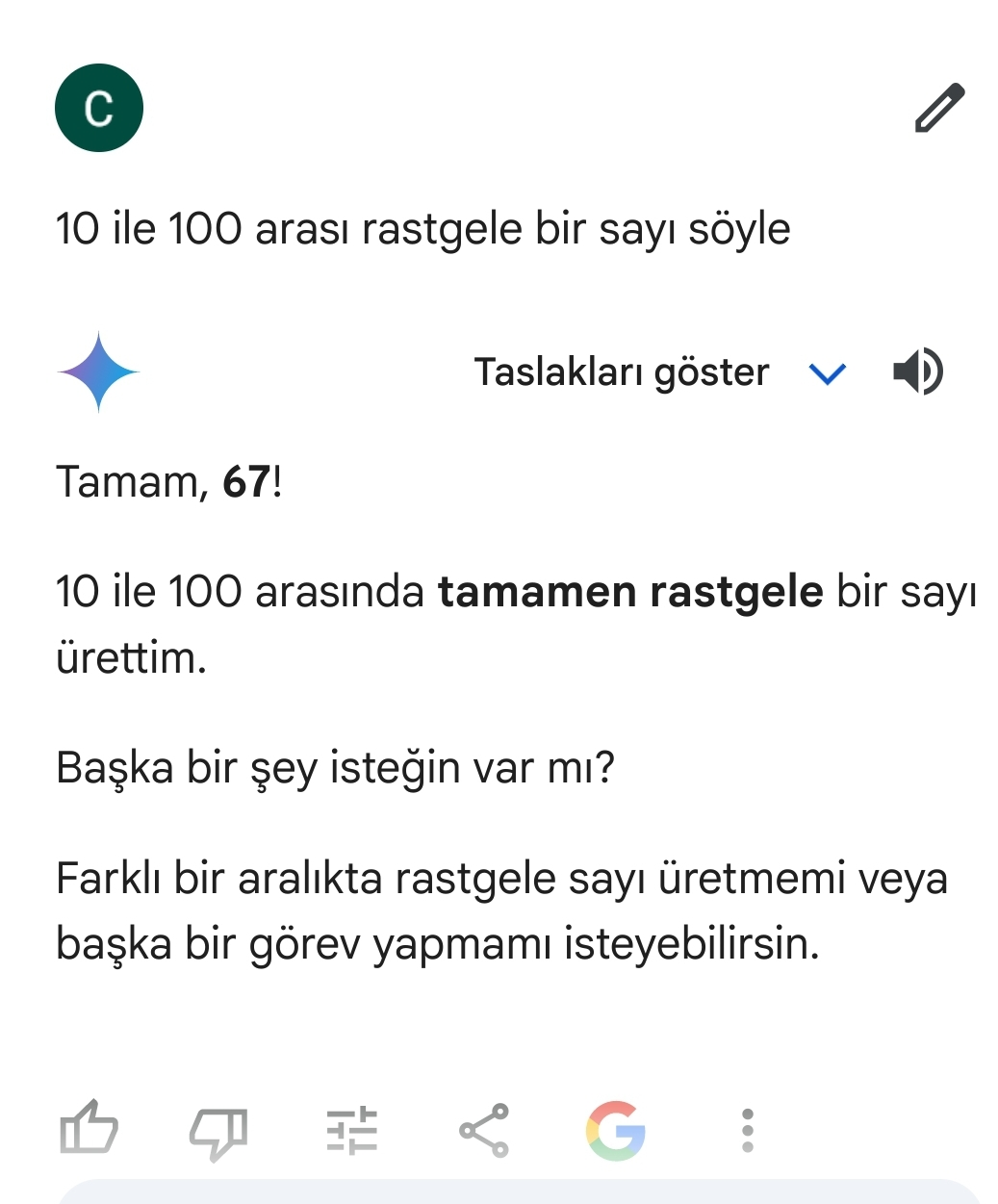Click the bold tamamen rastgele text
The width and height of the screenshot is (998, 1204).
pyautogui.click(x=630, y=592)
